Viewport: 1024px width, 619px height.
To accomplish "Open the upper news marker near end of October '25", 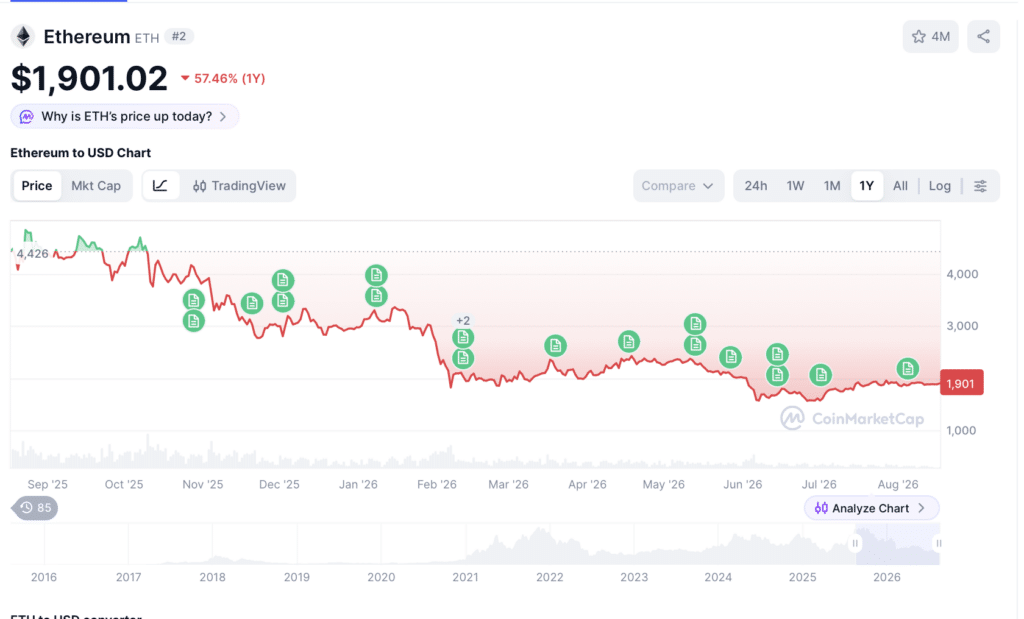I will click(x=193, y=300).
